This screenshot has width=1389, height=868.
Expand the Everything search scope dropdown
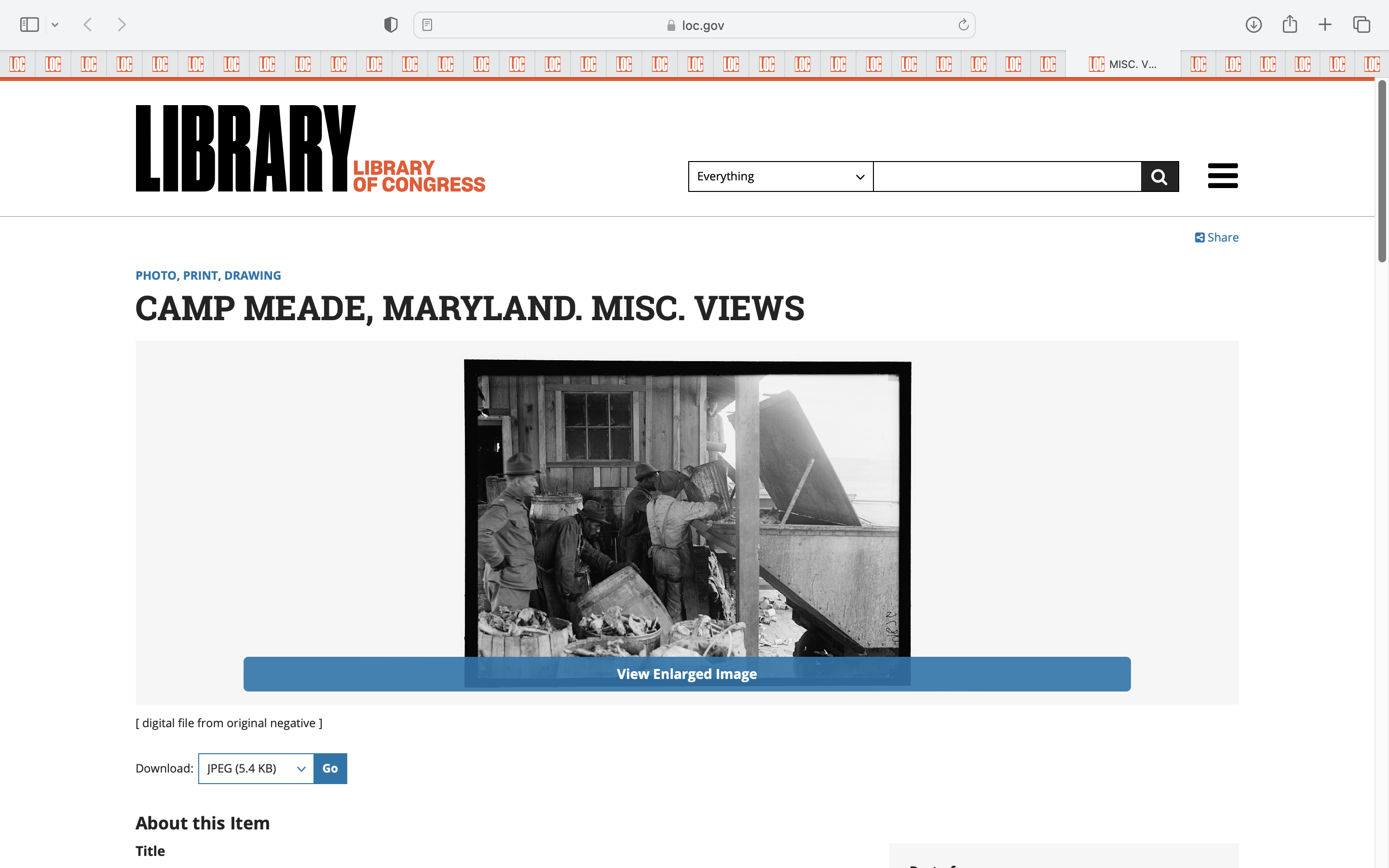point(781,176)
